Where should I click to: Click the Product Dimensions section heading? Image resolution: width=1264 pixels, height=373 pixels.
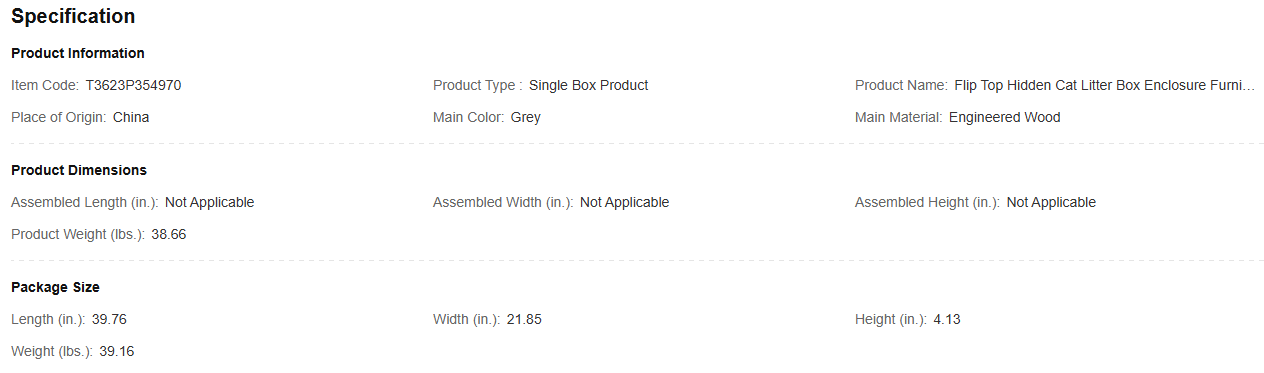pyautogui.click(x=79, y=170)
